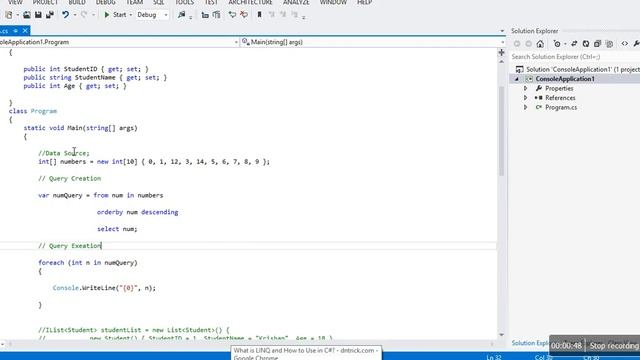Image resolution: width=640 pixels, height=360 pixels.
Task: Click the editor split window plus handle
Action: [501, 52]
